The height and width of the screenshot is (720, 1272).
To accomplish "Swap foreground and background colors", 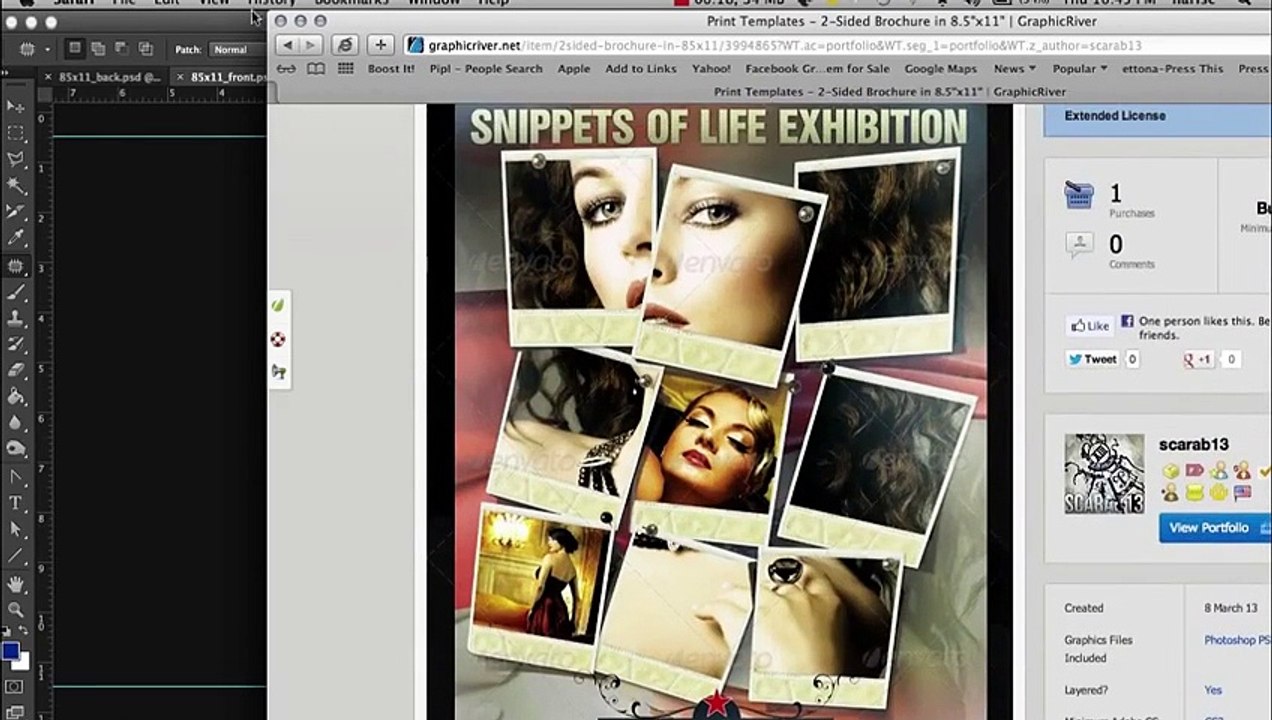I will (x=24, y=632).
